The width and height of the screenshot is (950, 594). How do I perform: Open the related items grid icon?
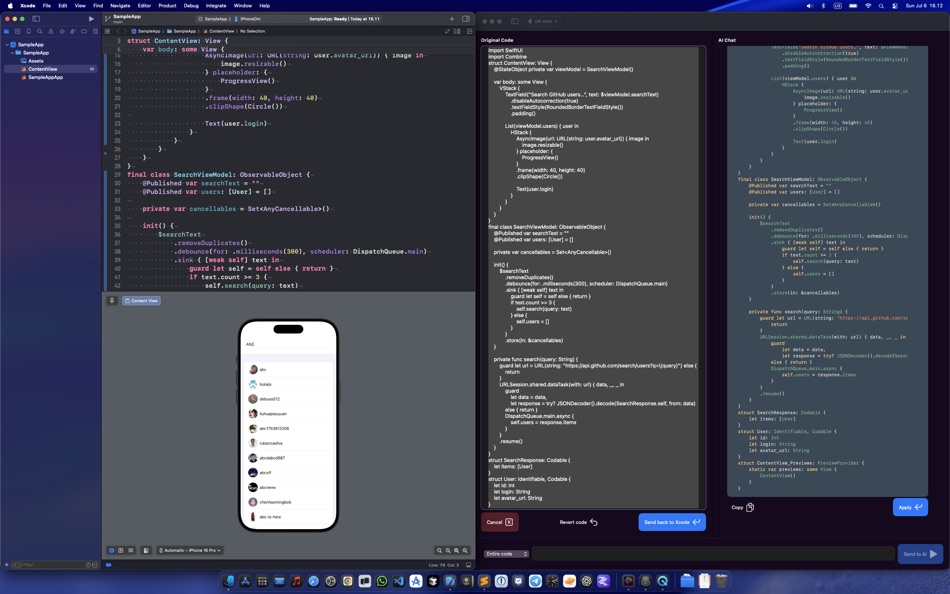click(x=108, y=31)
